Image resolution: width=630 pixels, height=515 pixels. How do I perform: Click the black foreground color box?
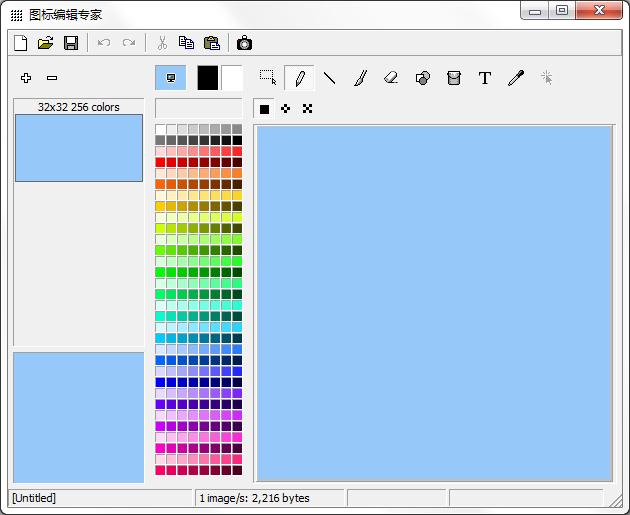[x=208, y=78]
